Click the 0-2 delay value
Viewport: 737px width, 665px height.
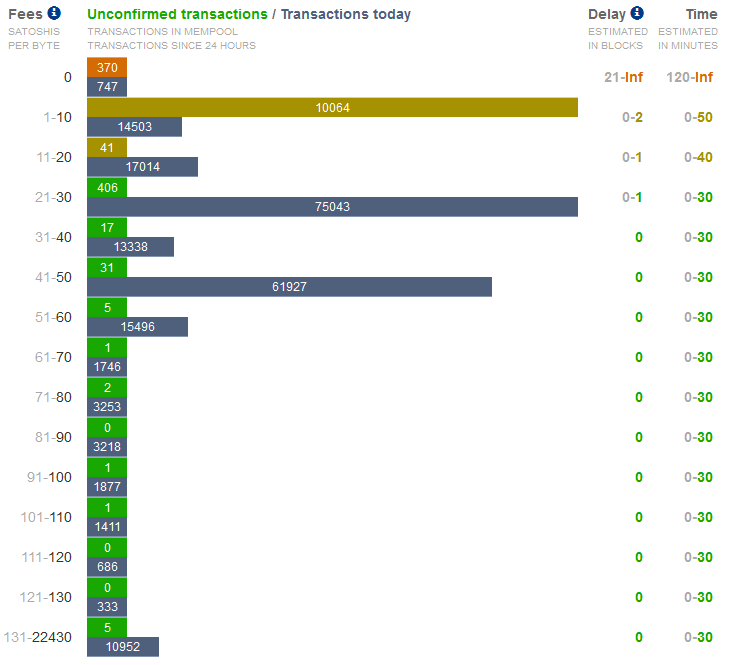632,117
